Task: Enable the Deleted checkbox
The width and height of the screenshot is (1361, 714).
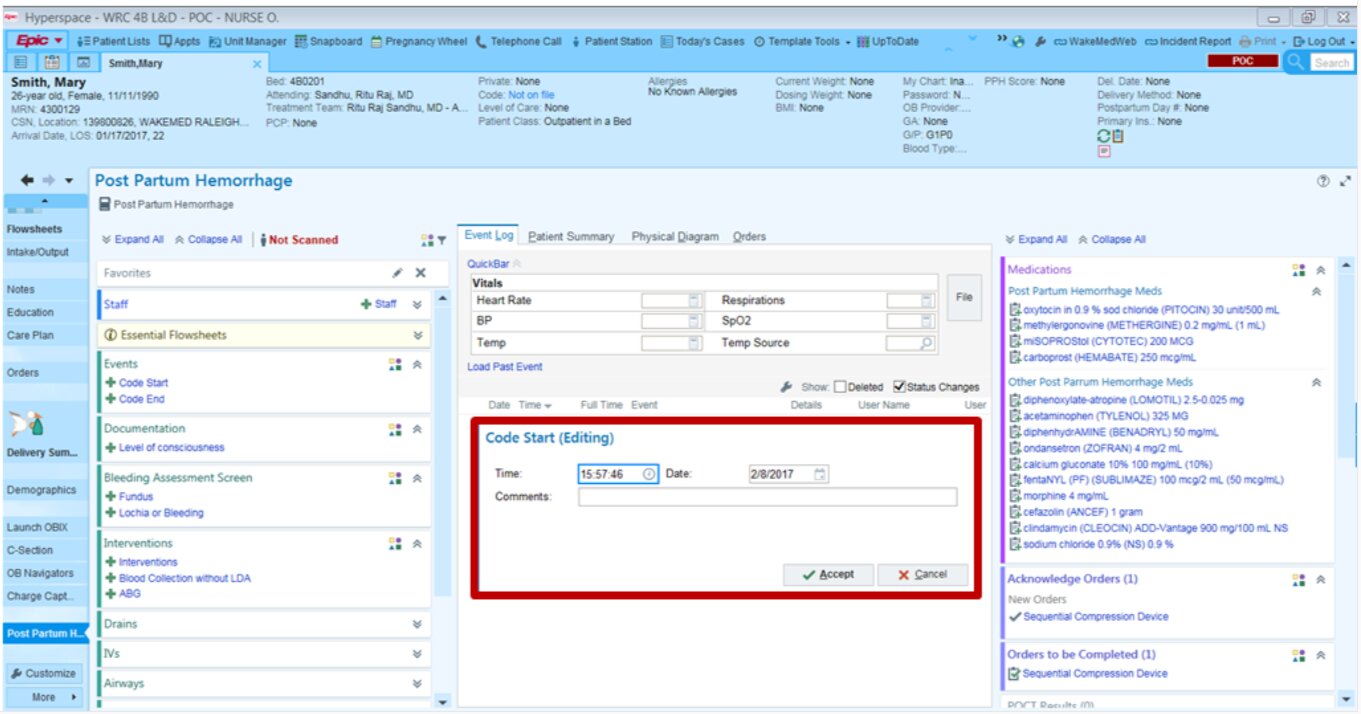Action: pyautogui.click(x=840, y=387)
